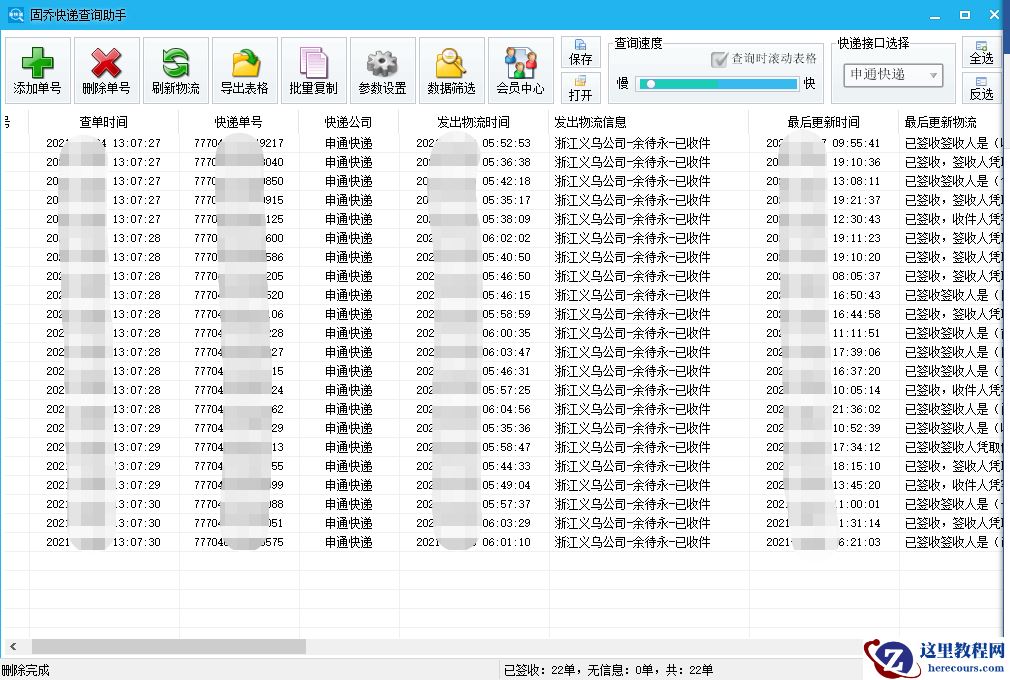Click the 刷新物流 (refresh logistics) icon

(174, 69)
